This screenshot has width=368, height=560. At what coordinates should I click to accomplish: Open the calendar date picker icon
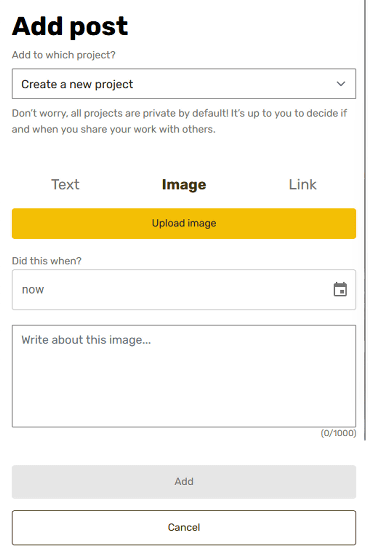(340, 289)
